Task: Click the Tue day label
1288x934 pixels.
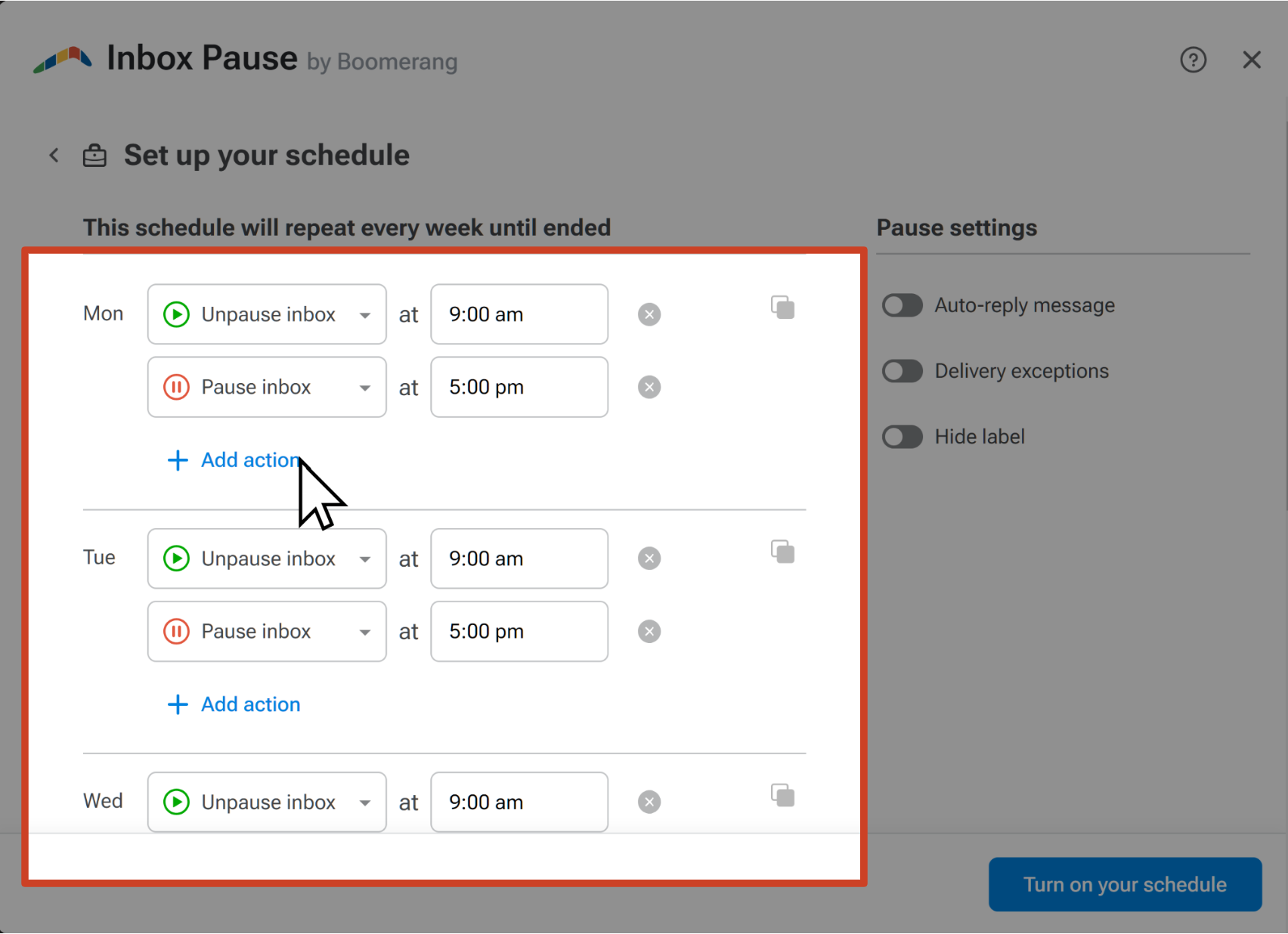Action: tap(99, 558)
